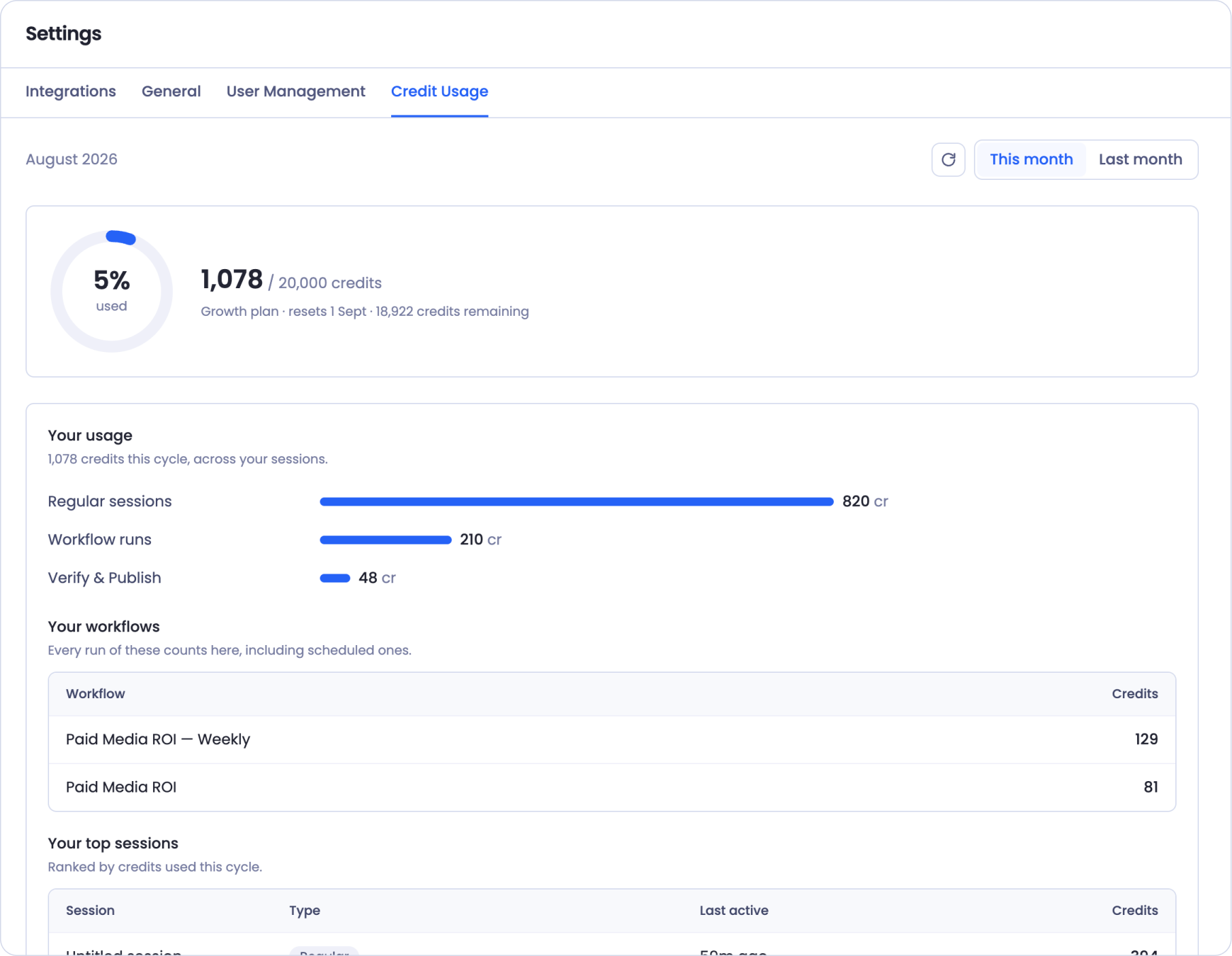Click the Workflow column header
This screenshot has height=956, width=1232.
click(x=96, y=694)
